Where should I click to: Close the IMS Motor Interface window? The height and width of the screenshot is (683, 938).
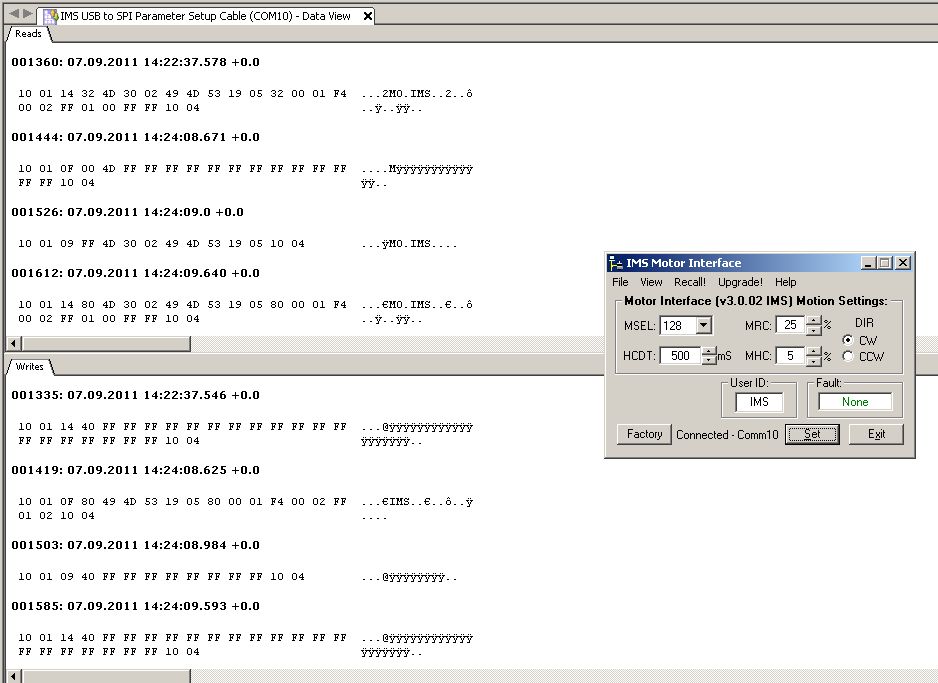tap(903, 263)
